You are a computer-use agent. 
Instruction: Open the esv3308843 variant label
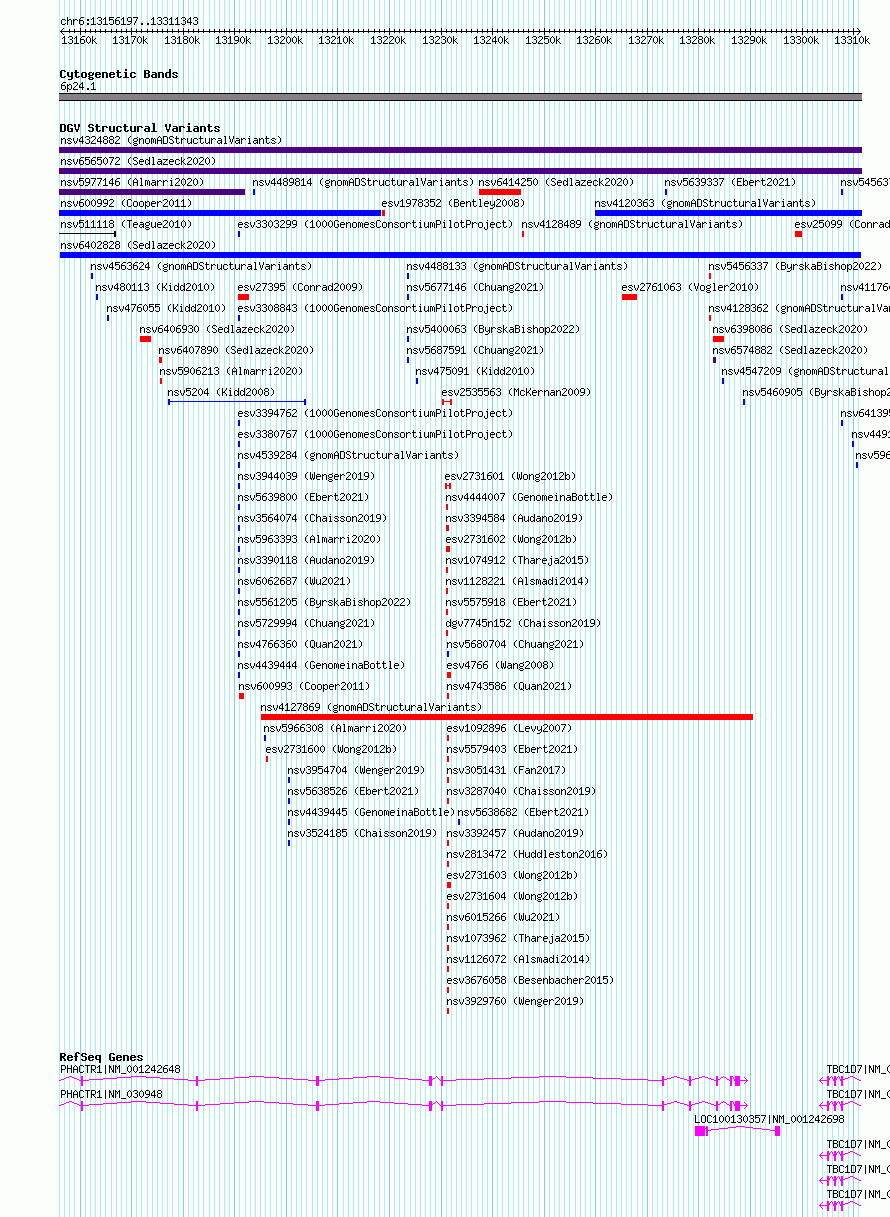click(375, 308)
